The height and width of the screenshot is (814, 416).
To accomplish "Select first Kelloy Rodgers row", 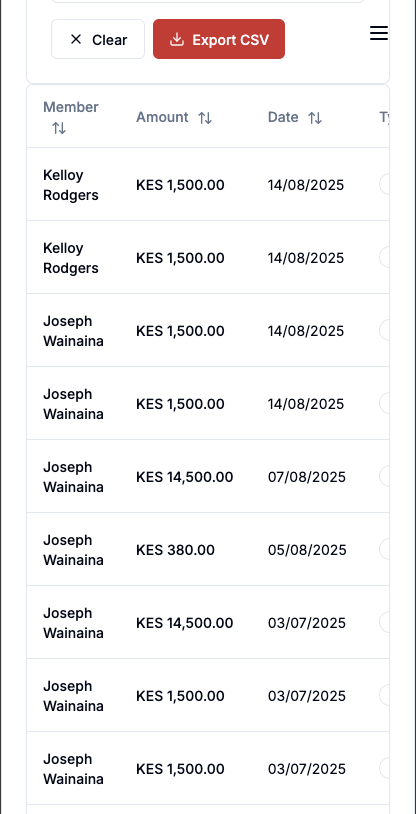I will pyautogui.click(x=208, y=184).
